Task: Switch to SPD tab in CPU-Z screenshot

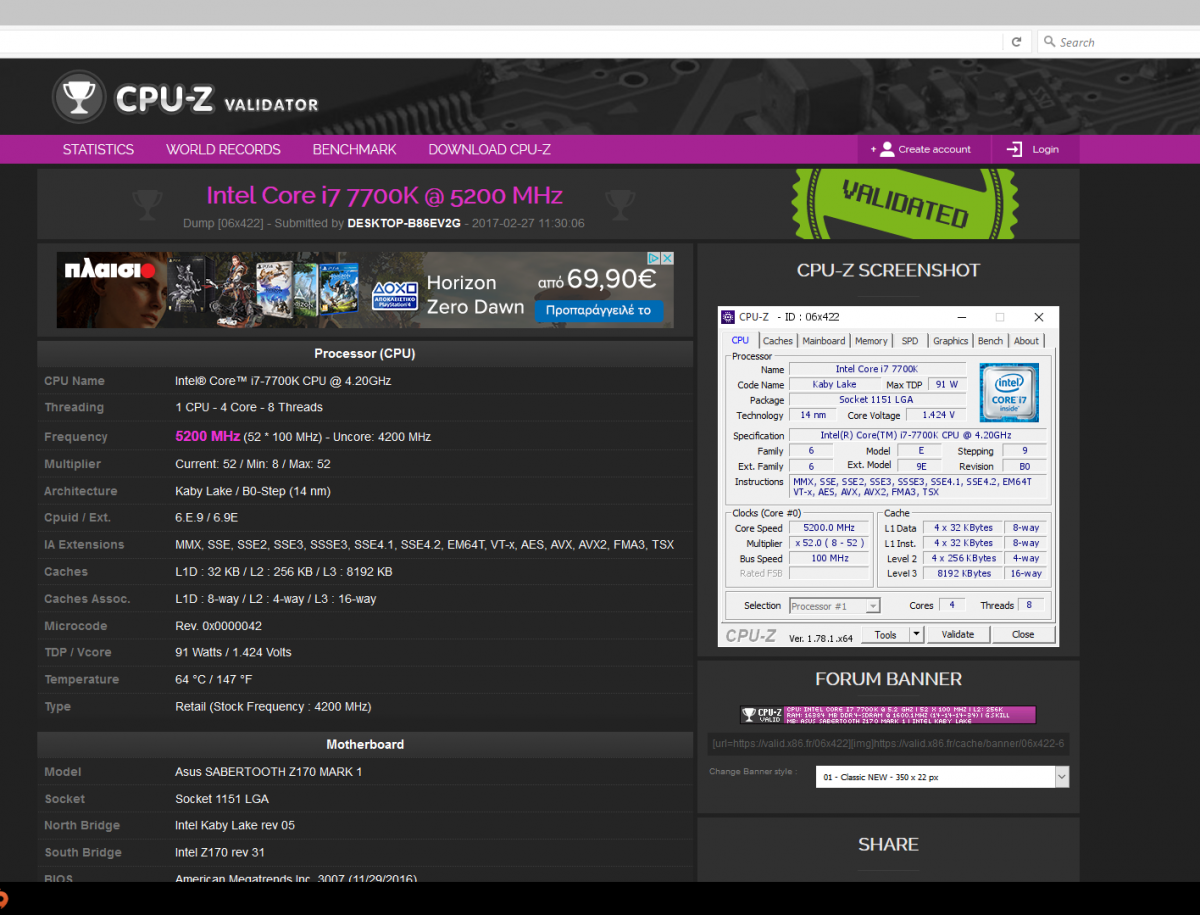Action: (x=910, y=341)
